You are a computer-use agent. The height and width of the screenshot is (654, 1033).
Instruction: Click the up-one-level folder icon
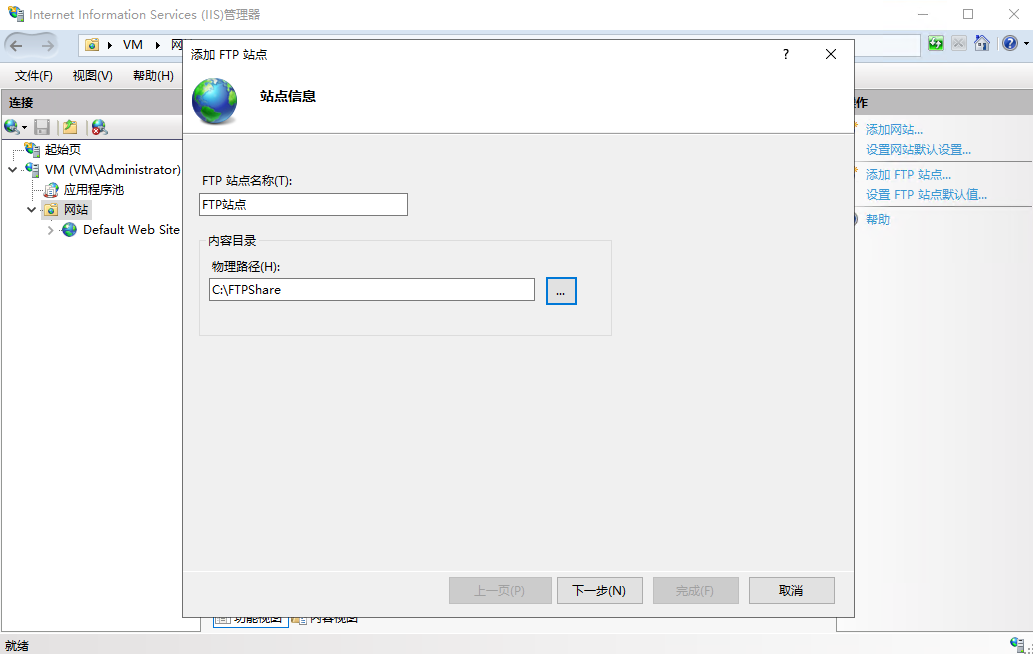coord(70,127)
